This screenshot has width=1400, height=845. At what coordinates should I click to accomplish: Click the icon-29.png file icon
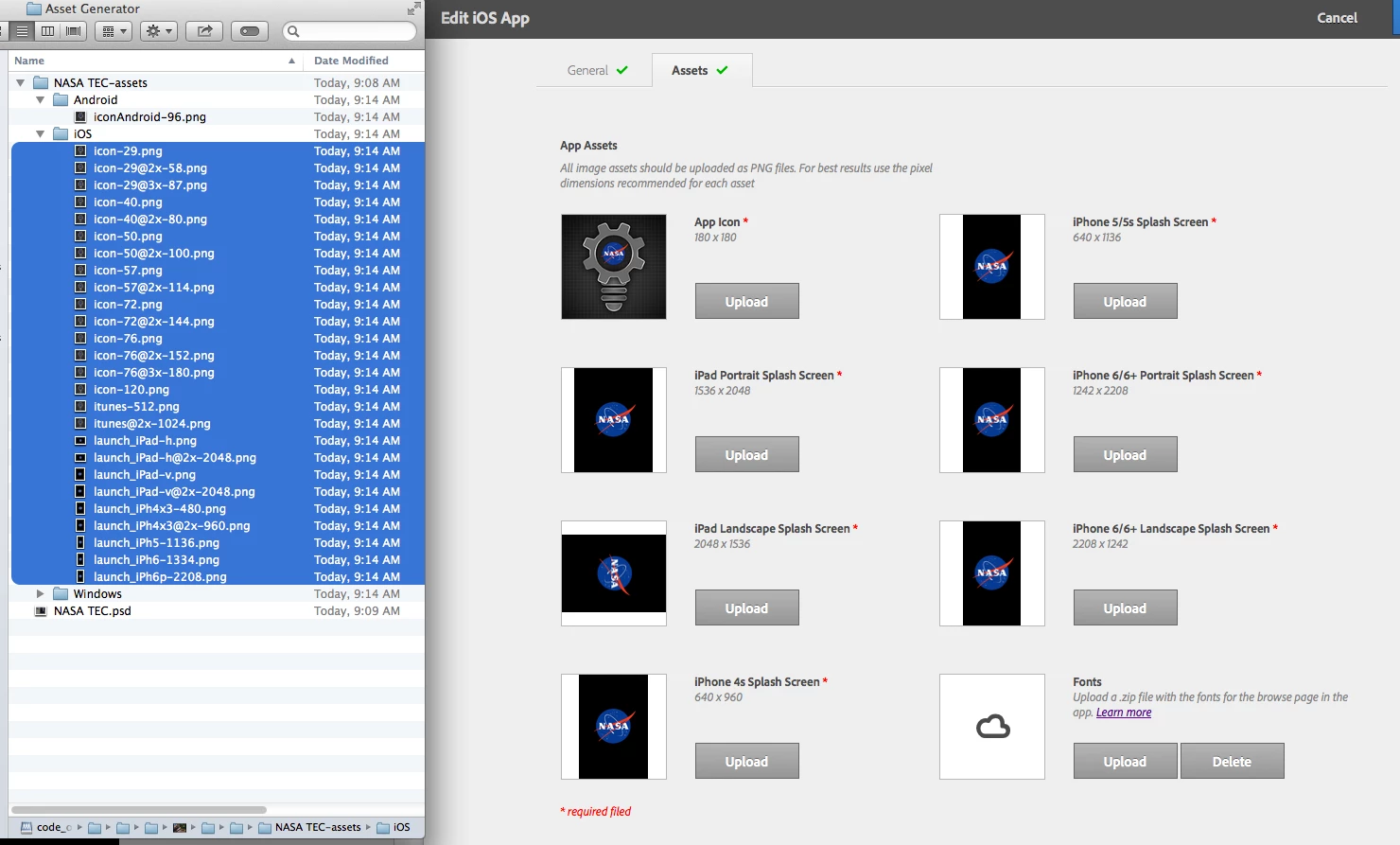coord(80,150)
